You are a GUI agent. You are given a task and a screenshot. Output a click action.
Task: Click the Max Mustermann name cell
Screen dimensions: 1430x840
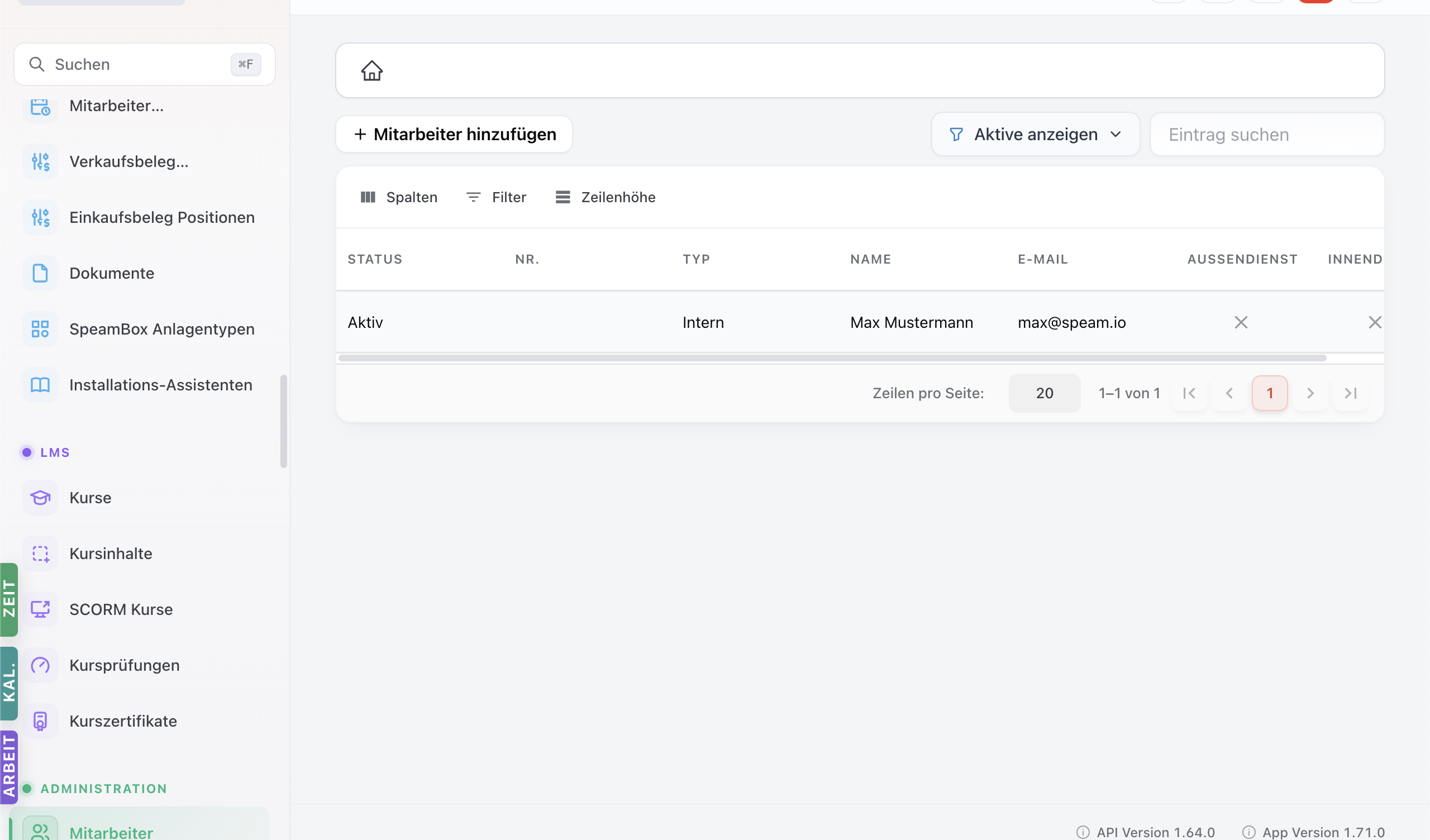911,322
